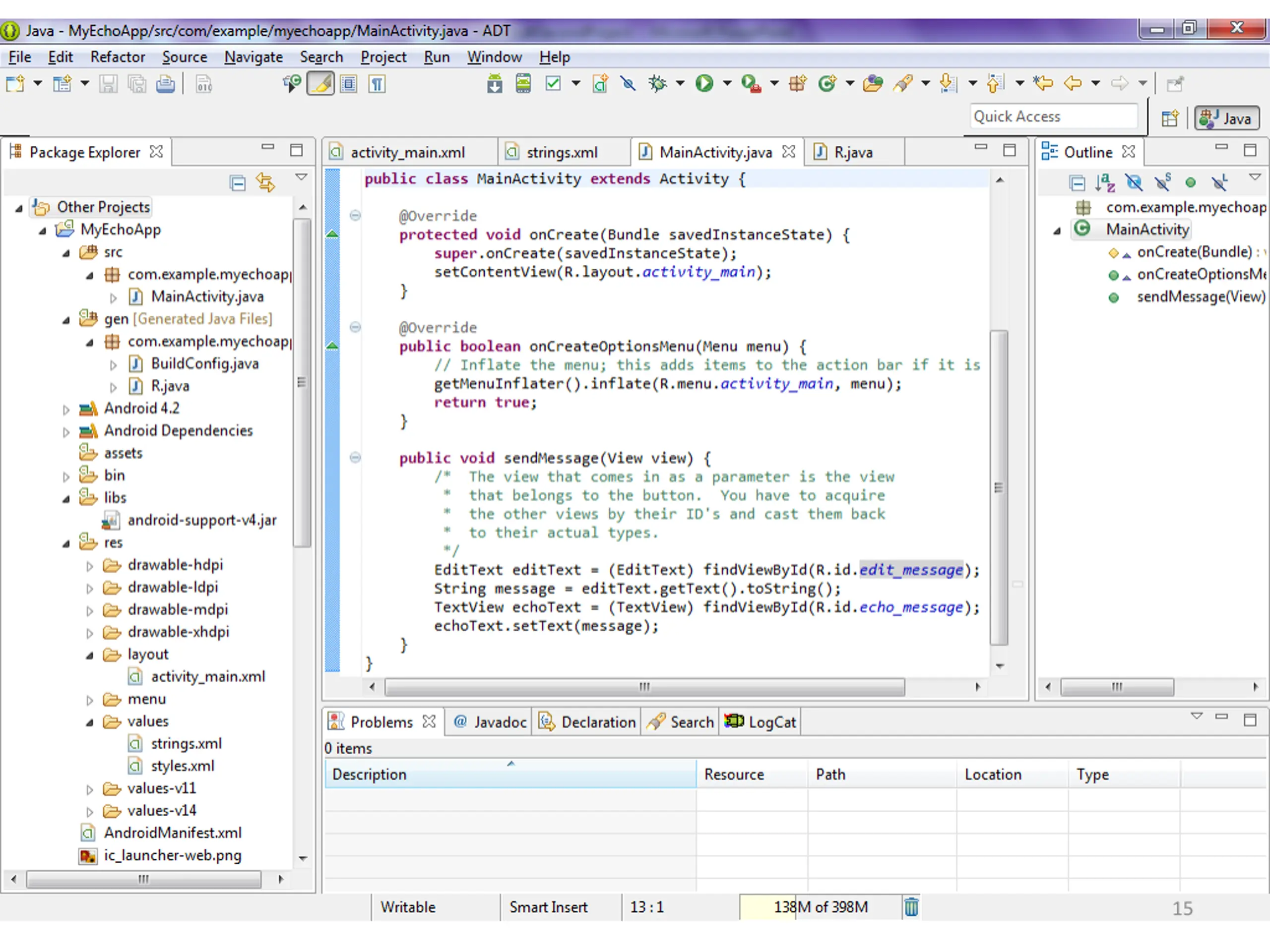Toggle Mark Occurrences highlighter button
The width and height of the screenshot is (1270, 952).
(x=320, y=84)
